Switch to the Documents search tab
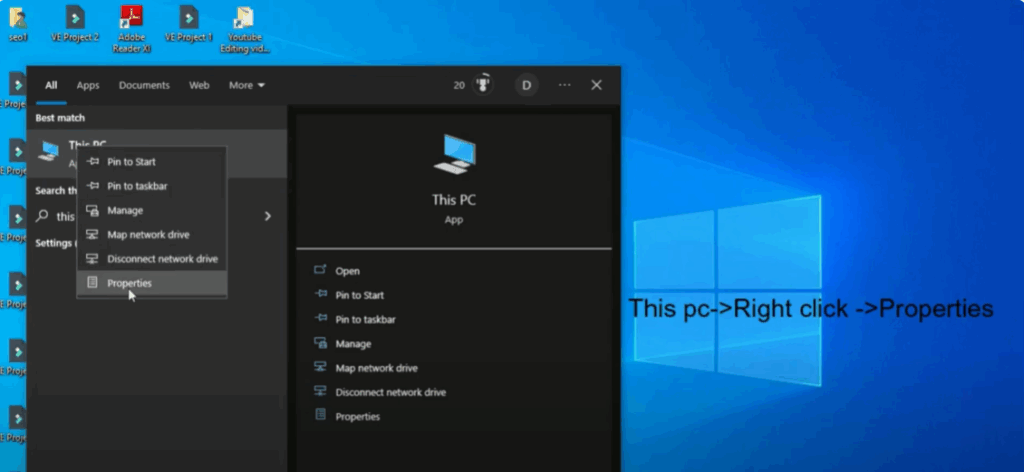The image size is (1024, 472). pos(144,85)
